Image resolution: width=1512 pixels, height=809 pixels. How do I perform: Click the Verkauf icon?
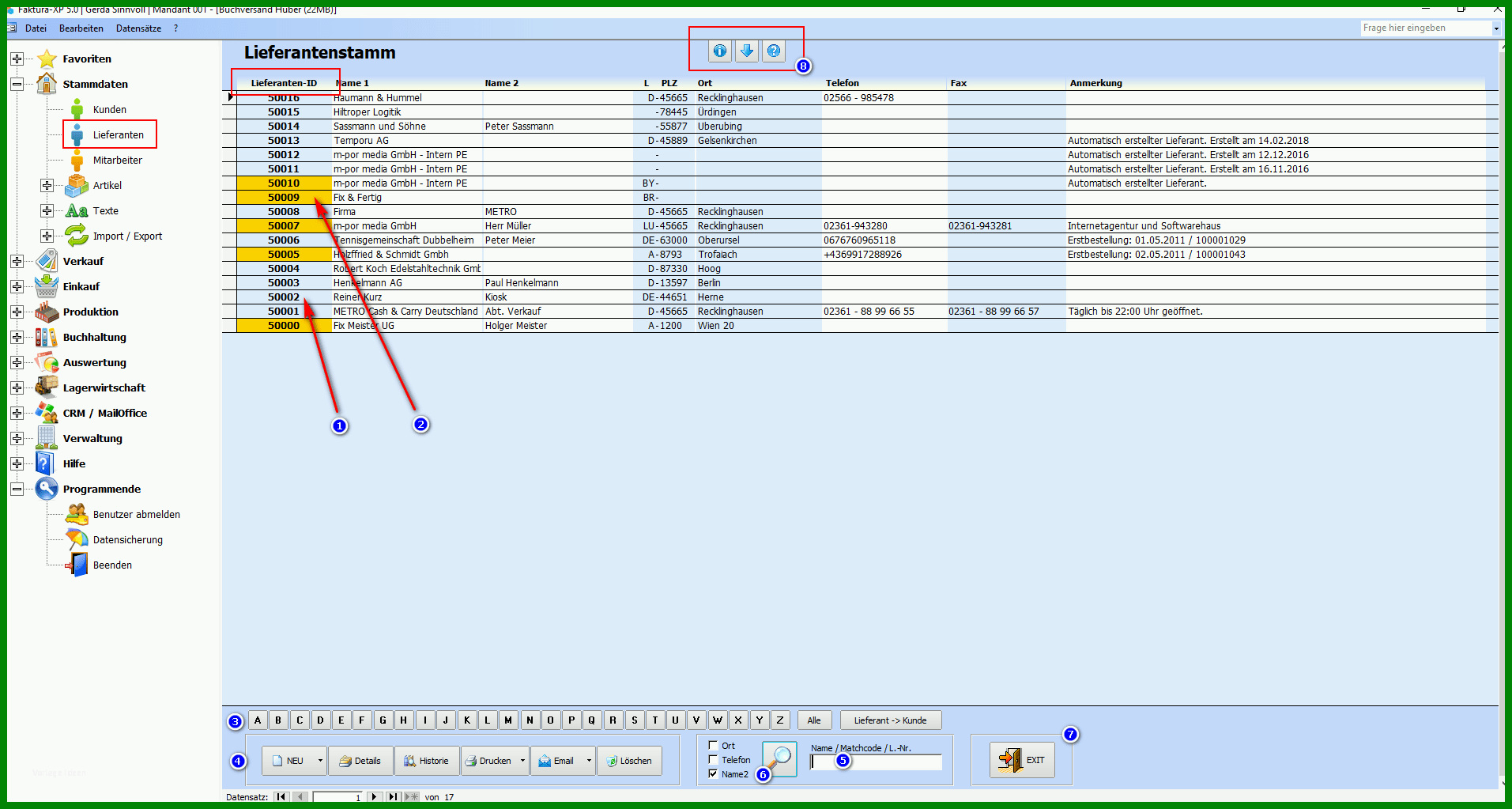point(47,261)
